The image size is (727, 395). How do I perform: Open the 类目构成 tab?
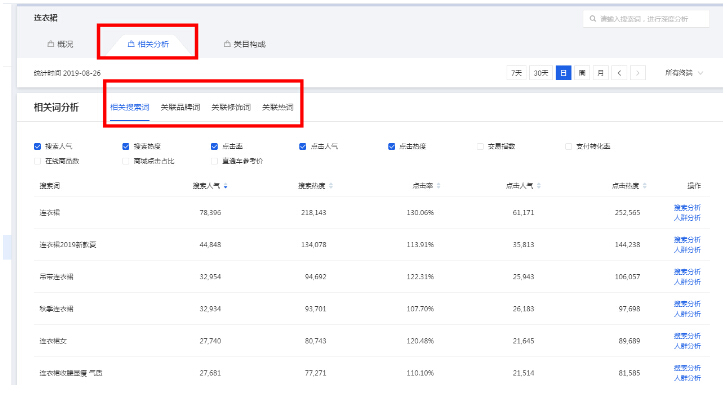(x=245, y=45)
